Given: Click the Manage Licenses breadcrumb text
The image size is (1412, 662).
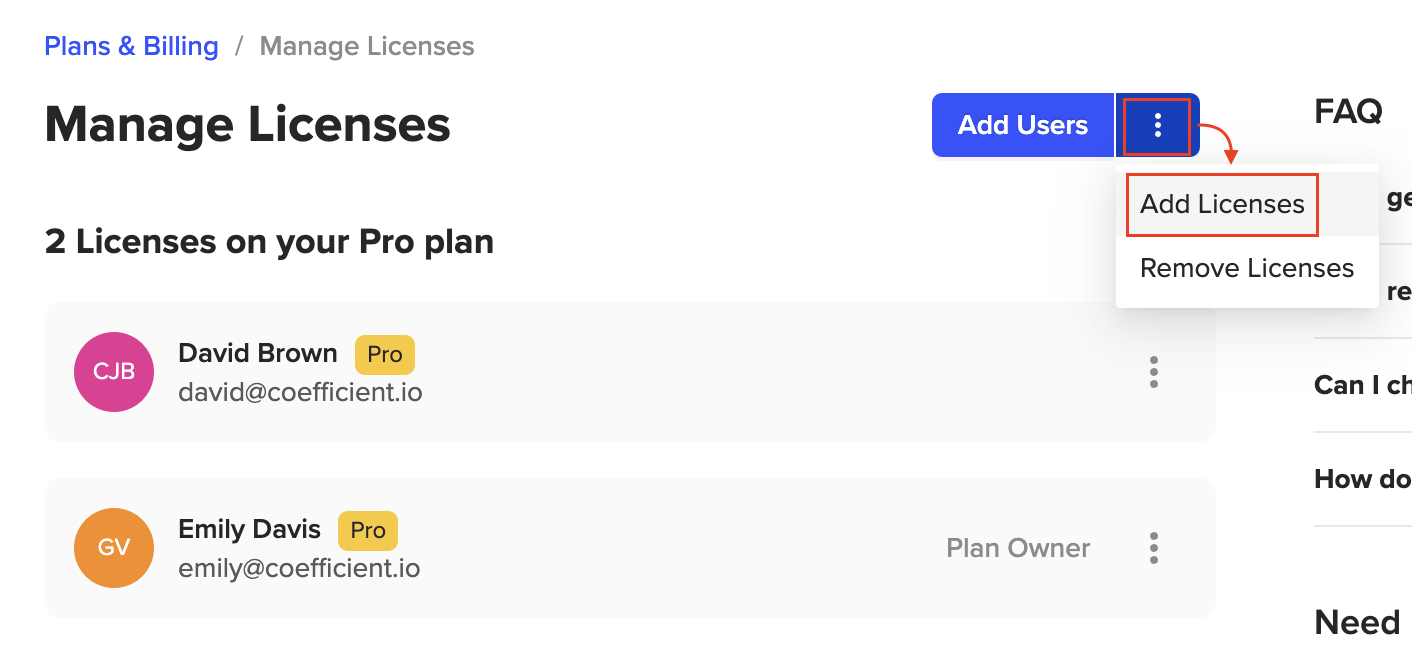Looking at the screenshot, I should 367,46.
